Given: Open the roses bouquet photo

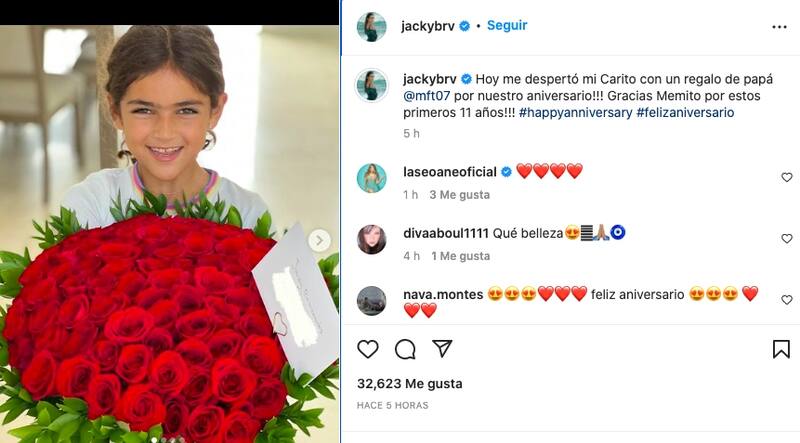Looking at the screenshot, I should pos(169,234).
